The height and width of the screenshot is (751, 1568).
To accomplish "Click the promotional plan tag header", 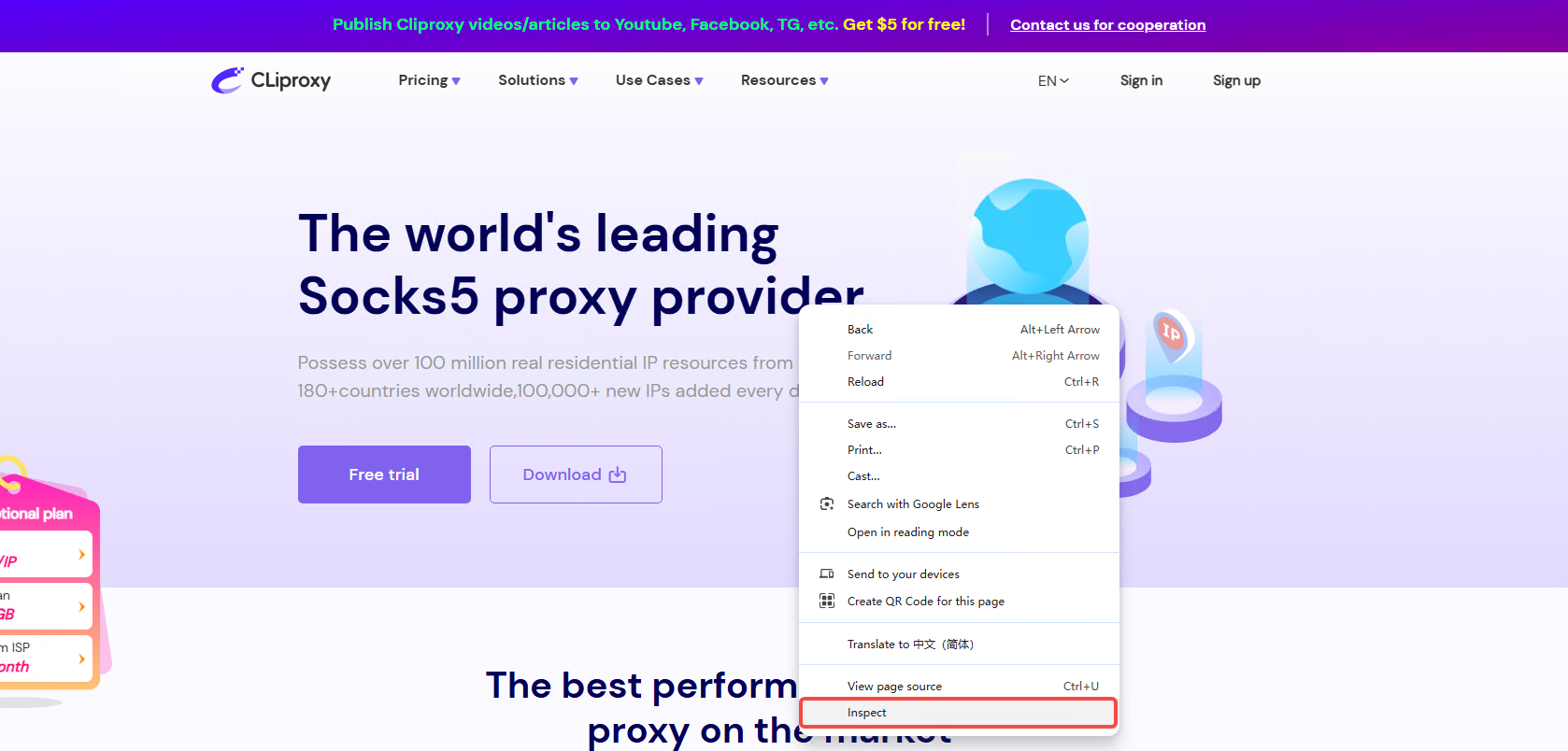I will (x=36, y=514).
